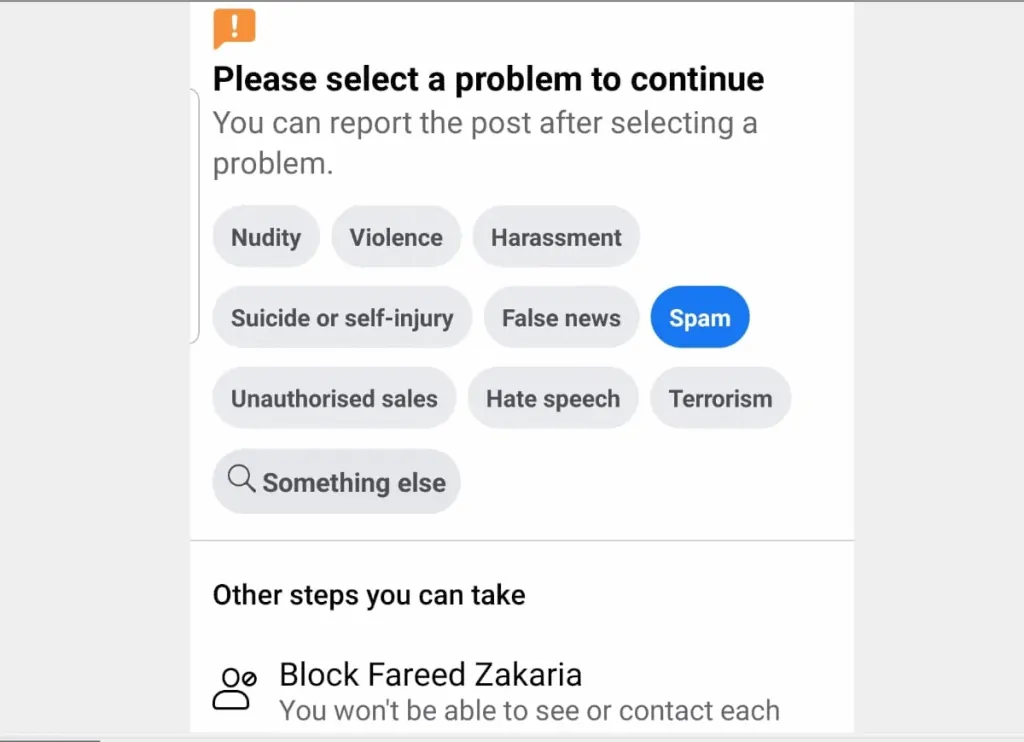Image resolution: width=1024 pixels, height=742 pixels.
Task: Select the Terrorism category
Action: [721, 398]
